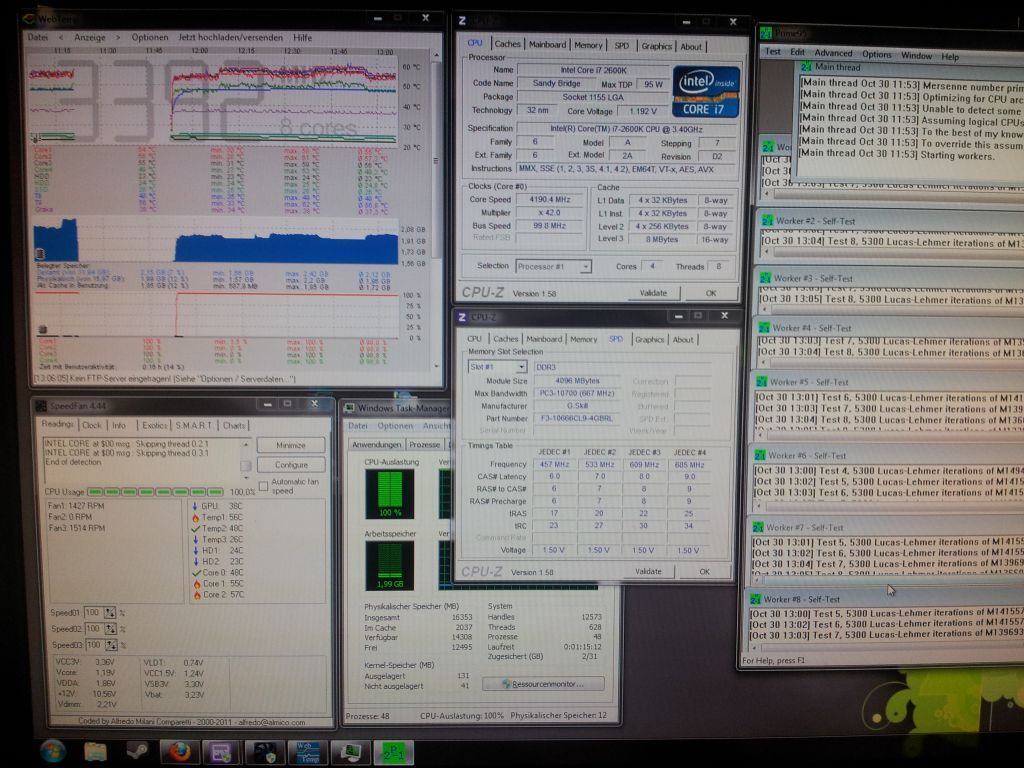Click the arrow icon beside HD2 temperature

[x=196, y=562]
